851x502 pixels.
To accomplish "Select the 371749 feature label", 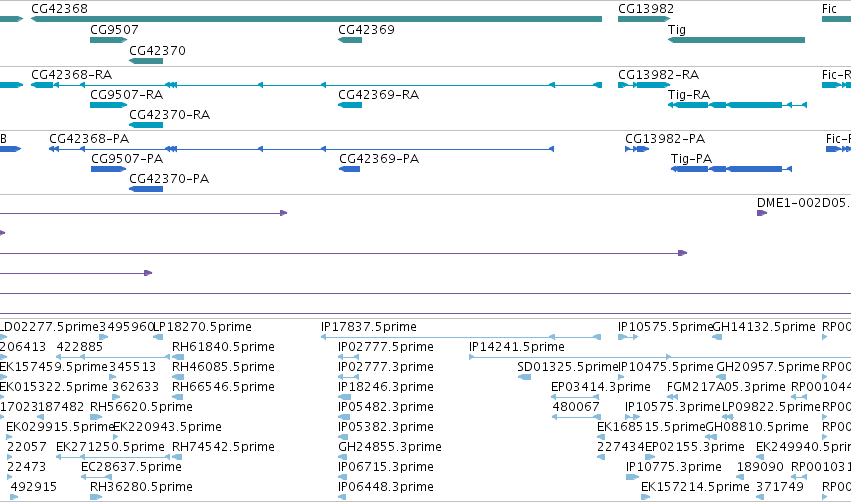I will click(780, 487).
